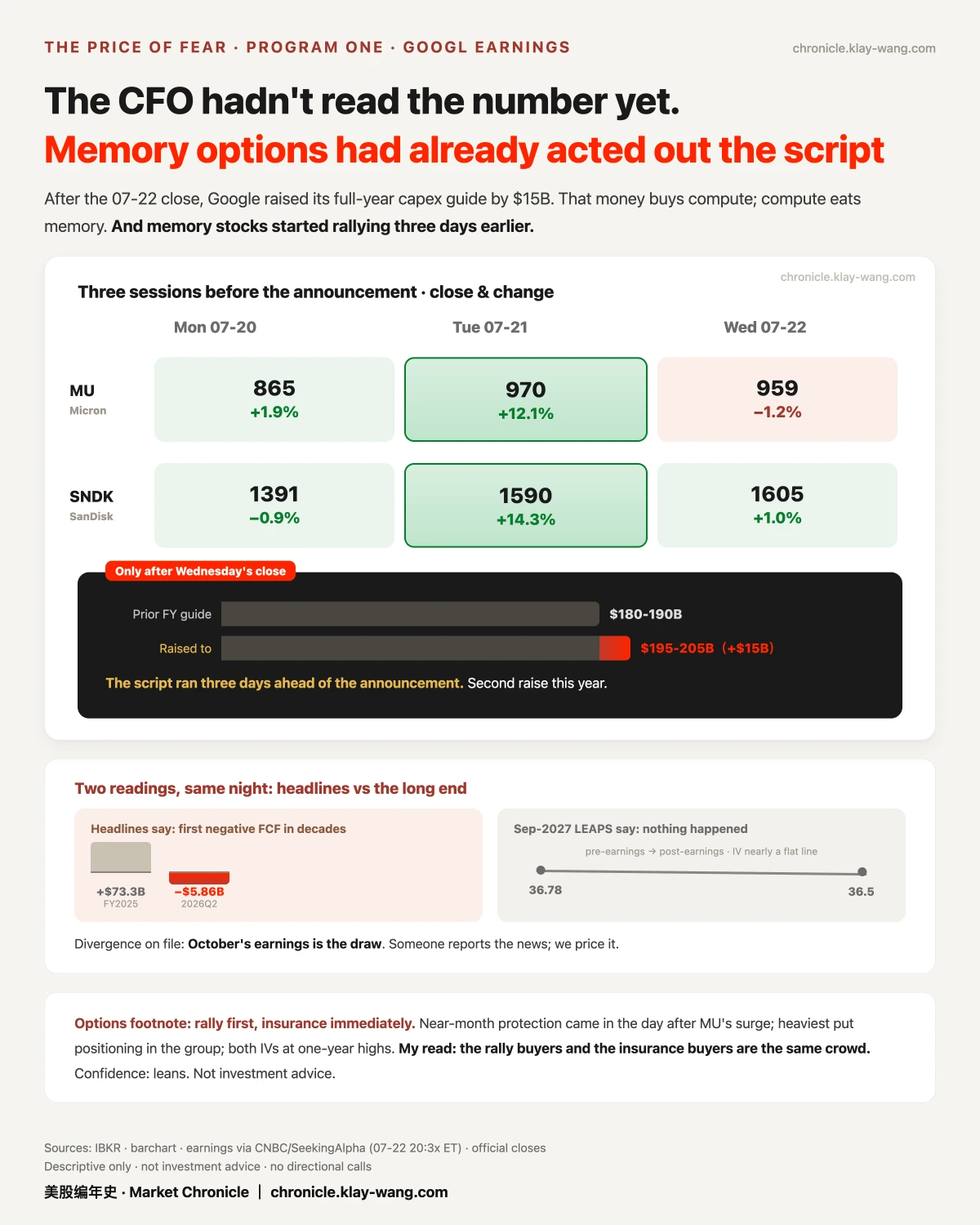
Task: Click the 36.78 pre-earnings IV point
Action: click(541, 871)
